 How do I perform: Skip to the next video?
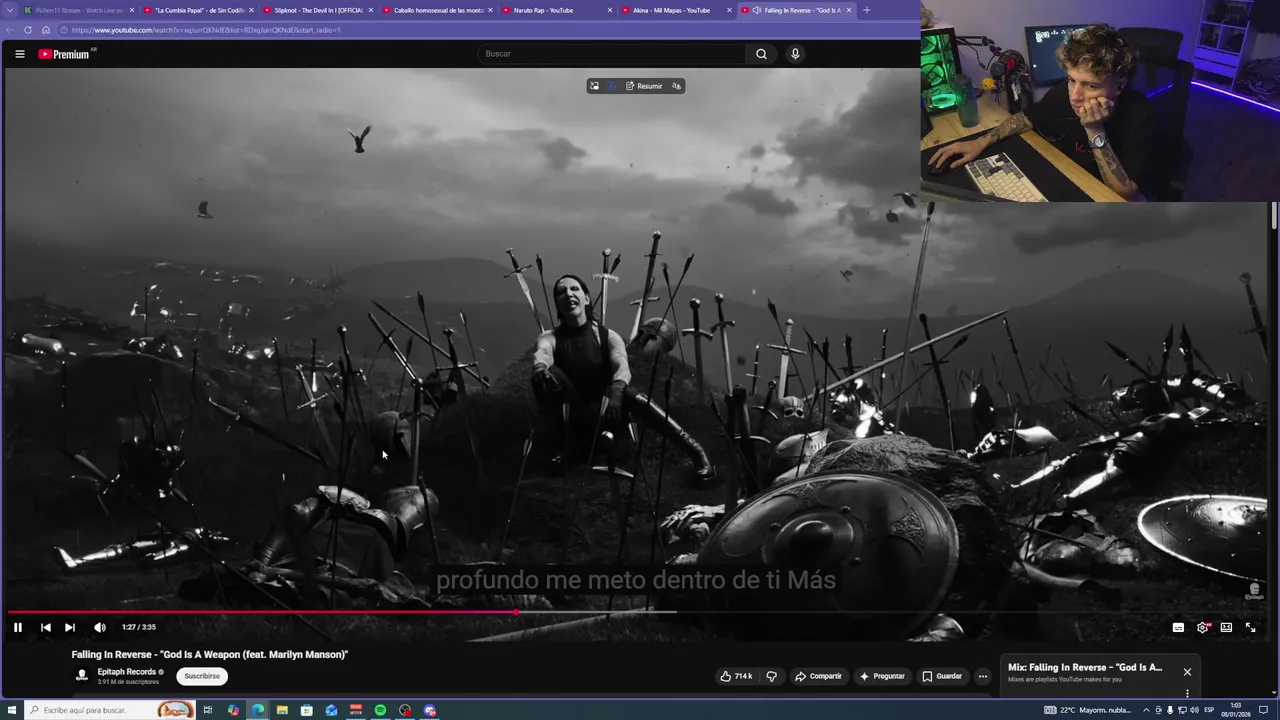70,627
